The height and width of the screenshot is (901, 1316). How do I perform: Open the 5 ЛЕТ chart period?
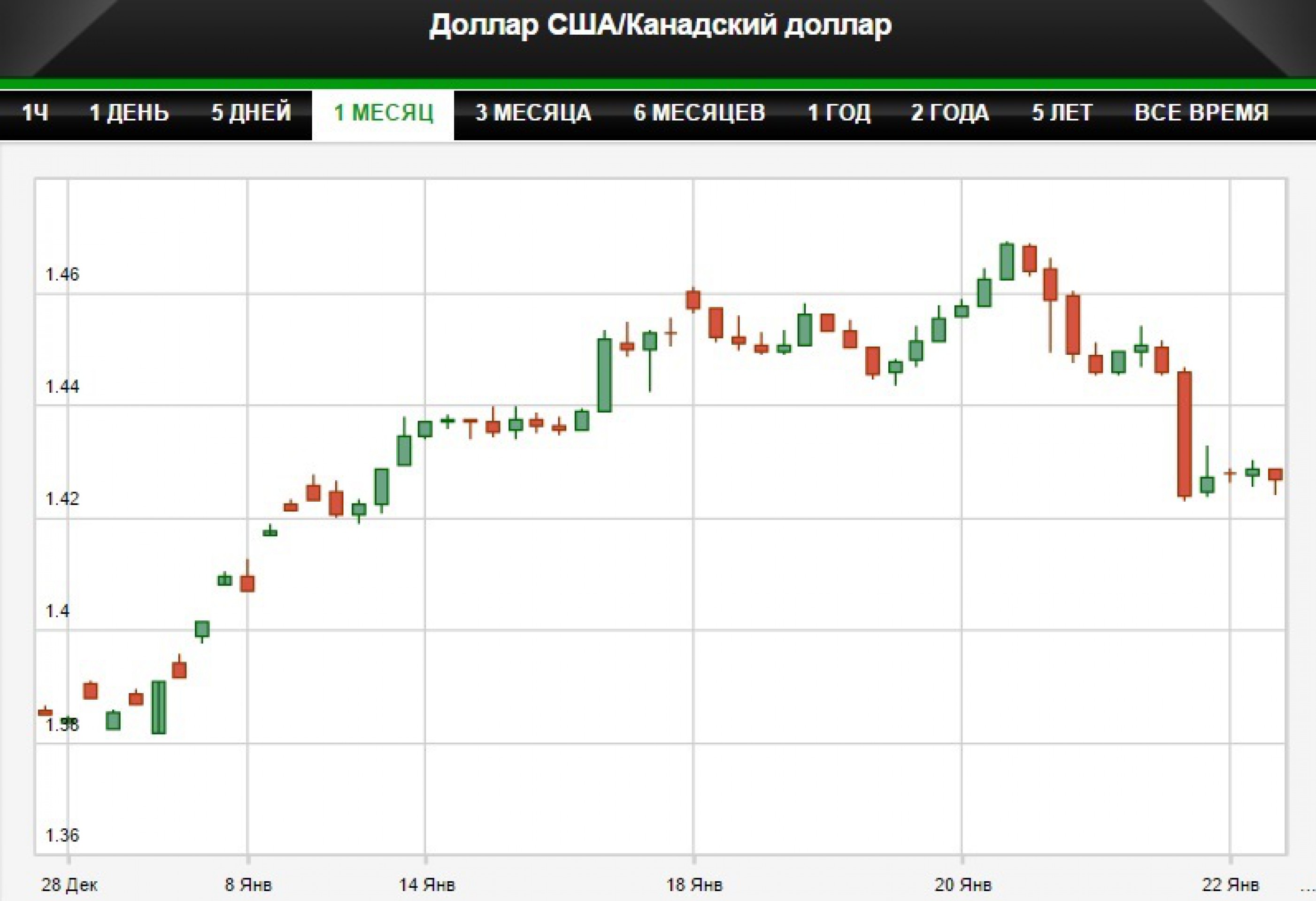click(1062, 113)
